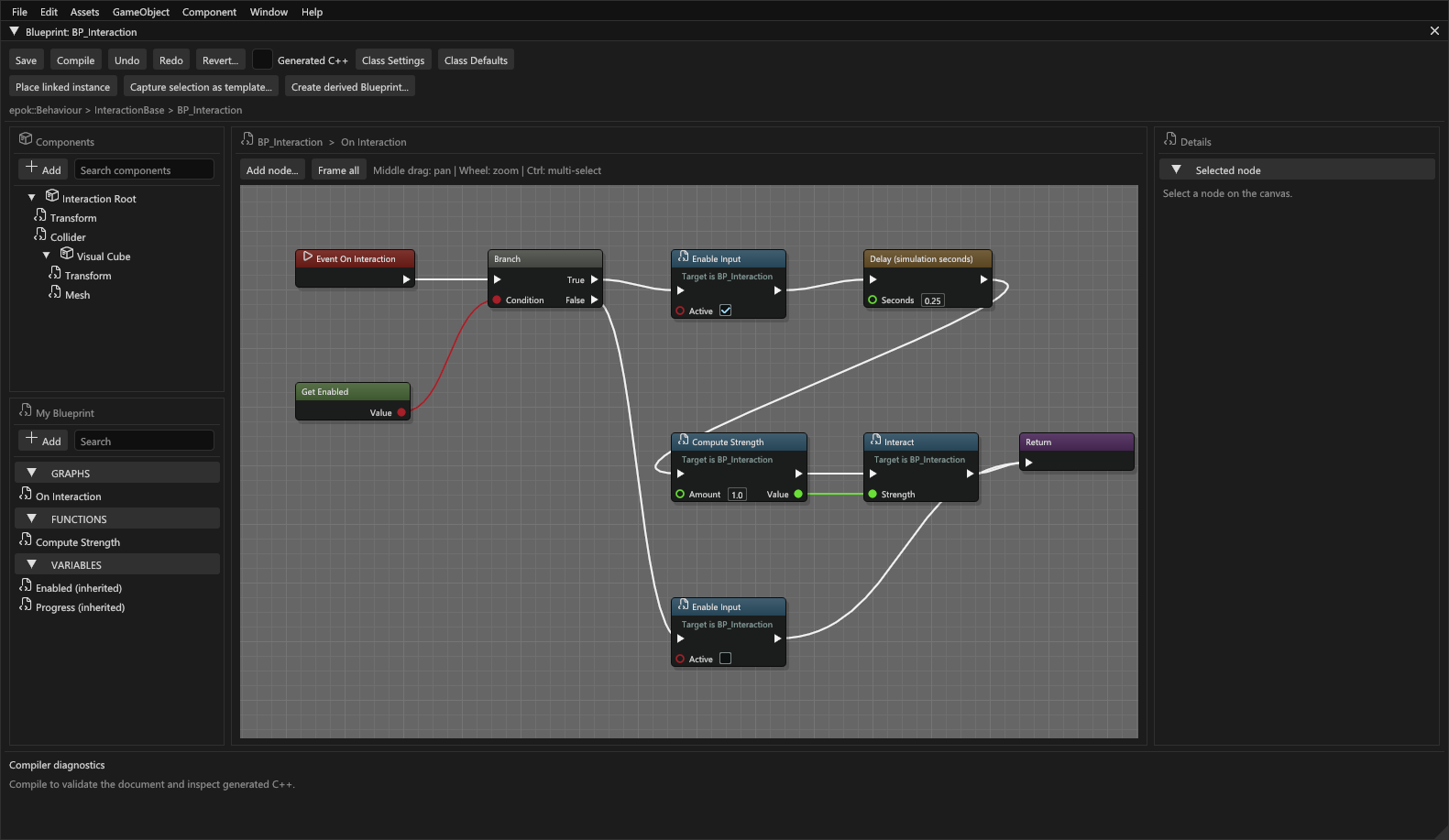Click the Details panel header icon
The image size is (1449, 840).
tap(1170, 139)
